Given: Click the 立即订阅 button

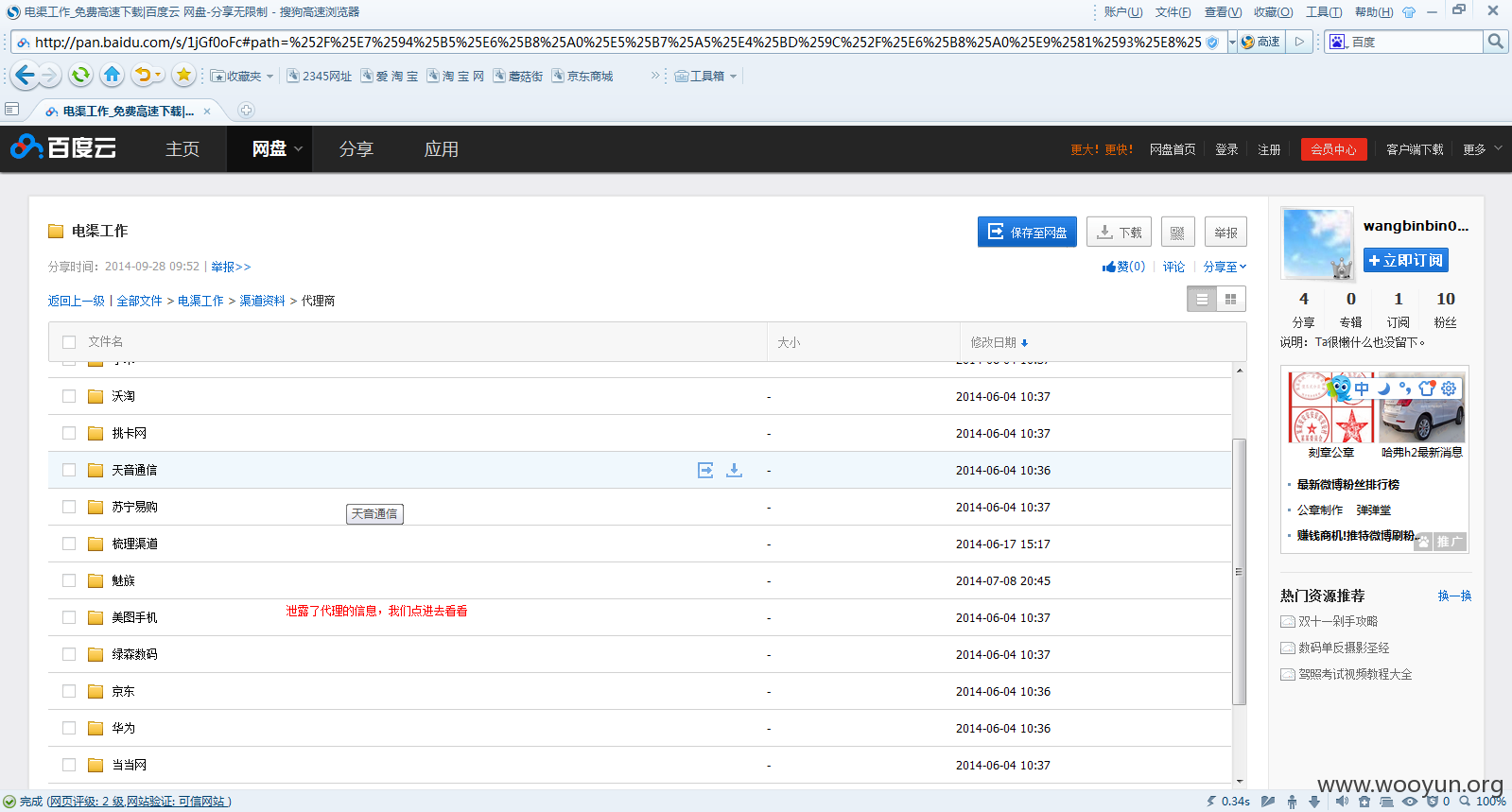Looking at the screenshot, I should pos(1405,260).
